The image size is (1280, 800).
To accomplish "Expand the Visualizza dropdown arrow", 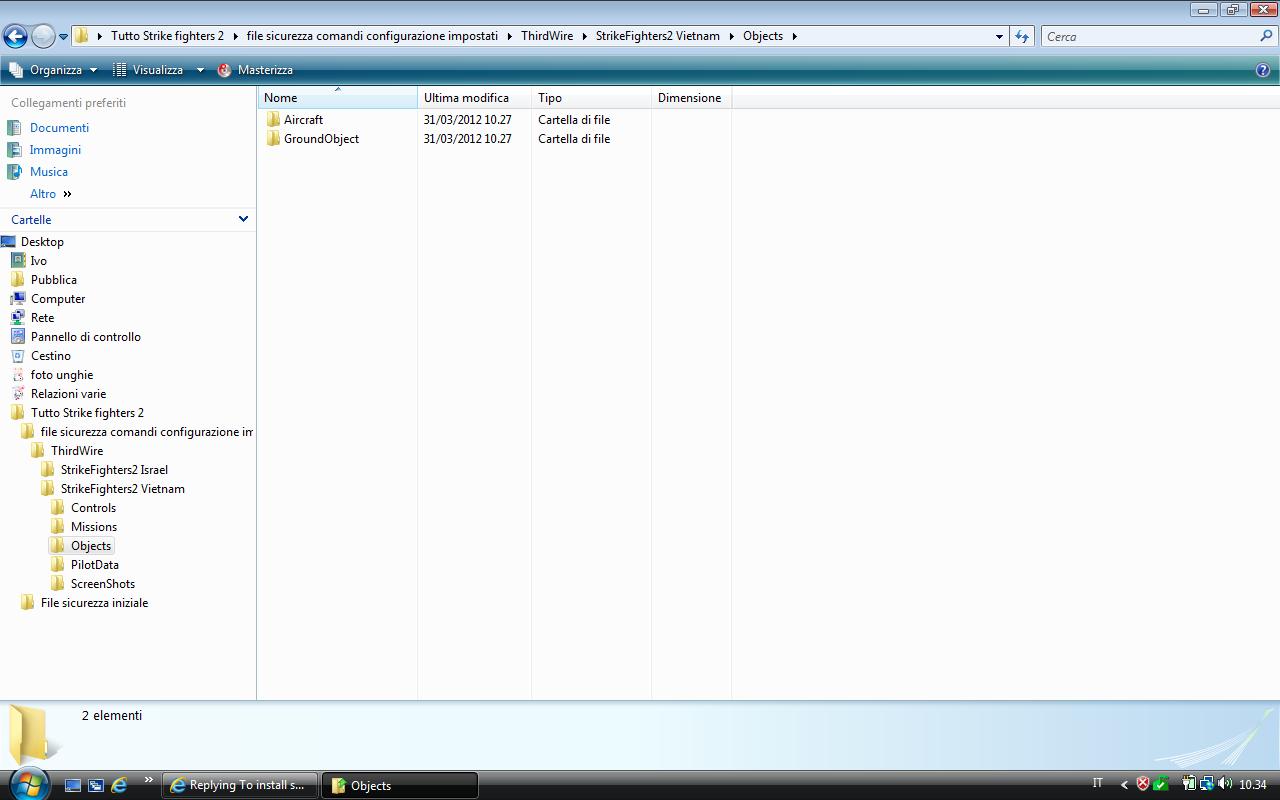I will 200,70.
